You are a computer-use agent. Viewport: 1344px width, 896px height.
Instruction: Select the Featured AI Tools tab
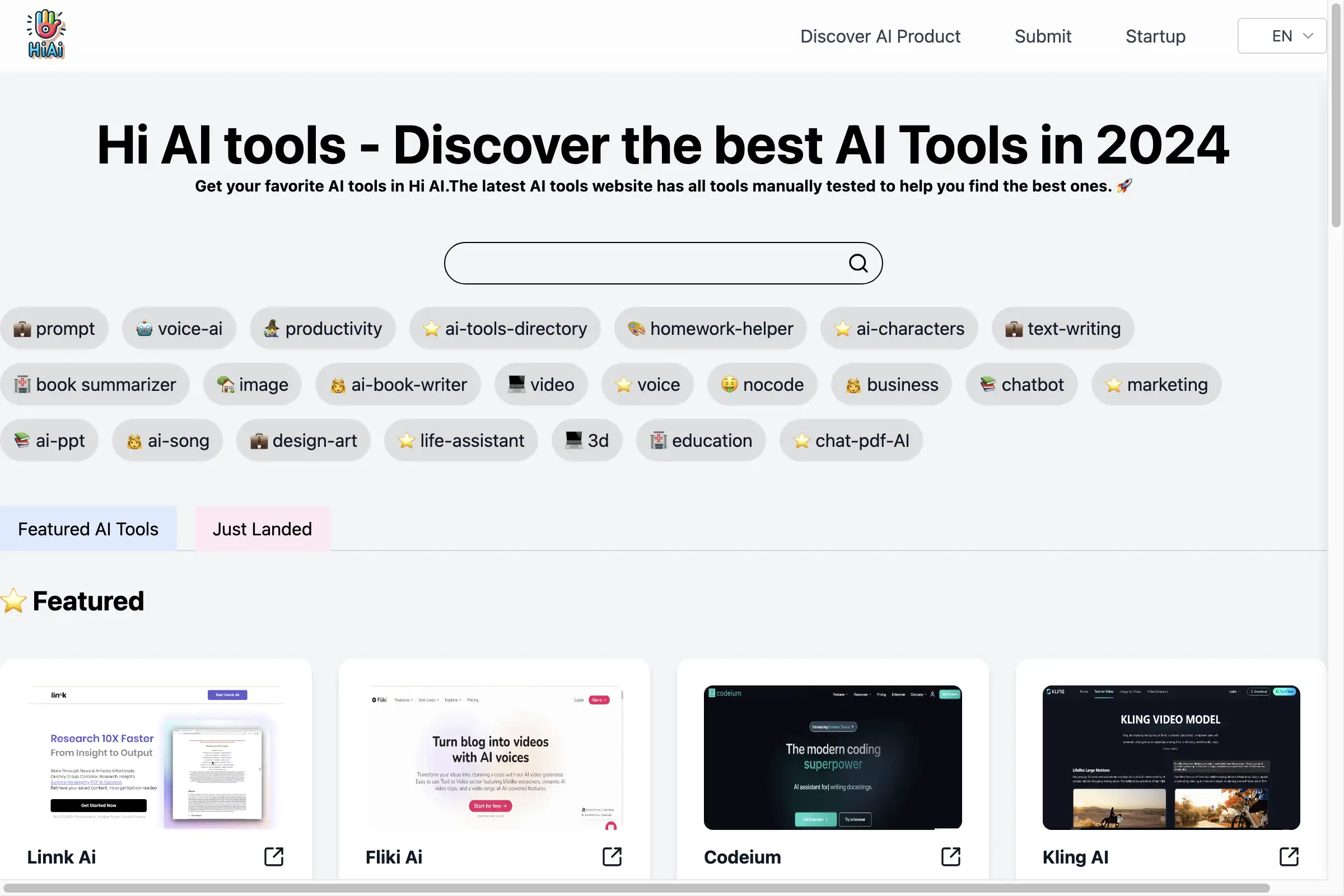click(88, 528)
